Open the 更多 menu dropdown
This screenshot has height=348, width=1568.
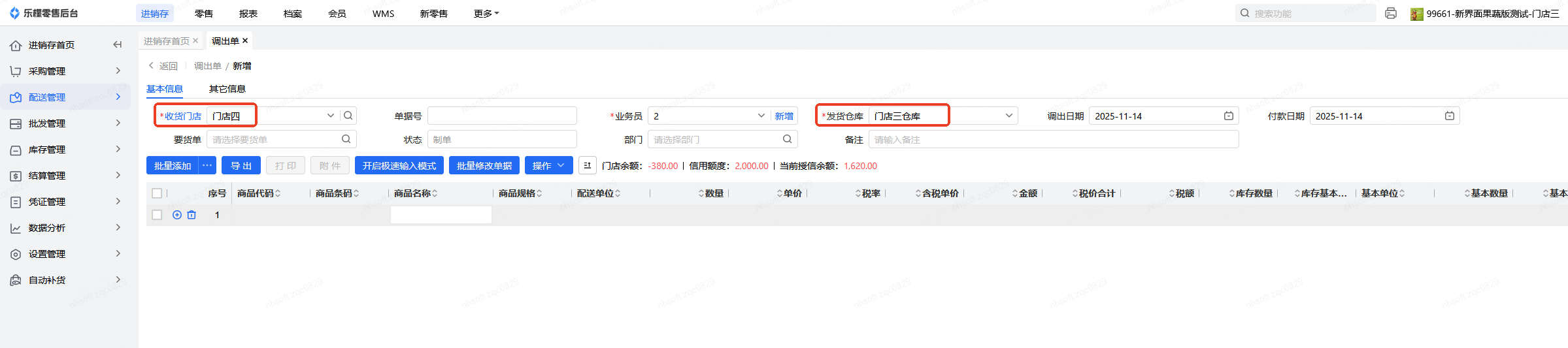(x=486, y=13)
